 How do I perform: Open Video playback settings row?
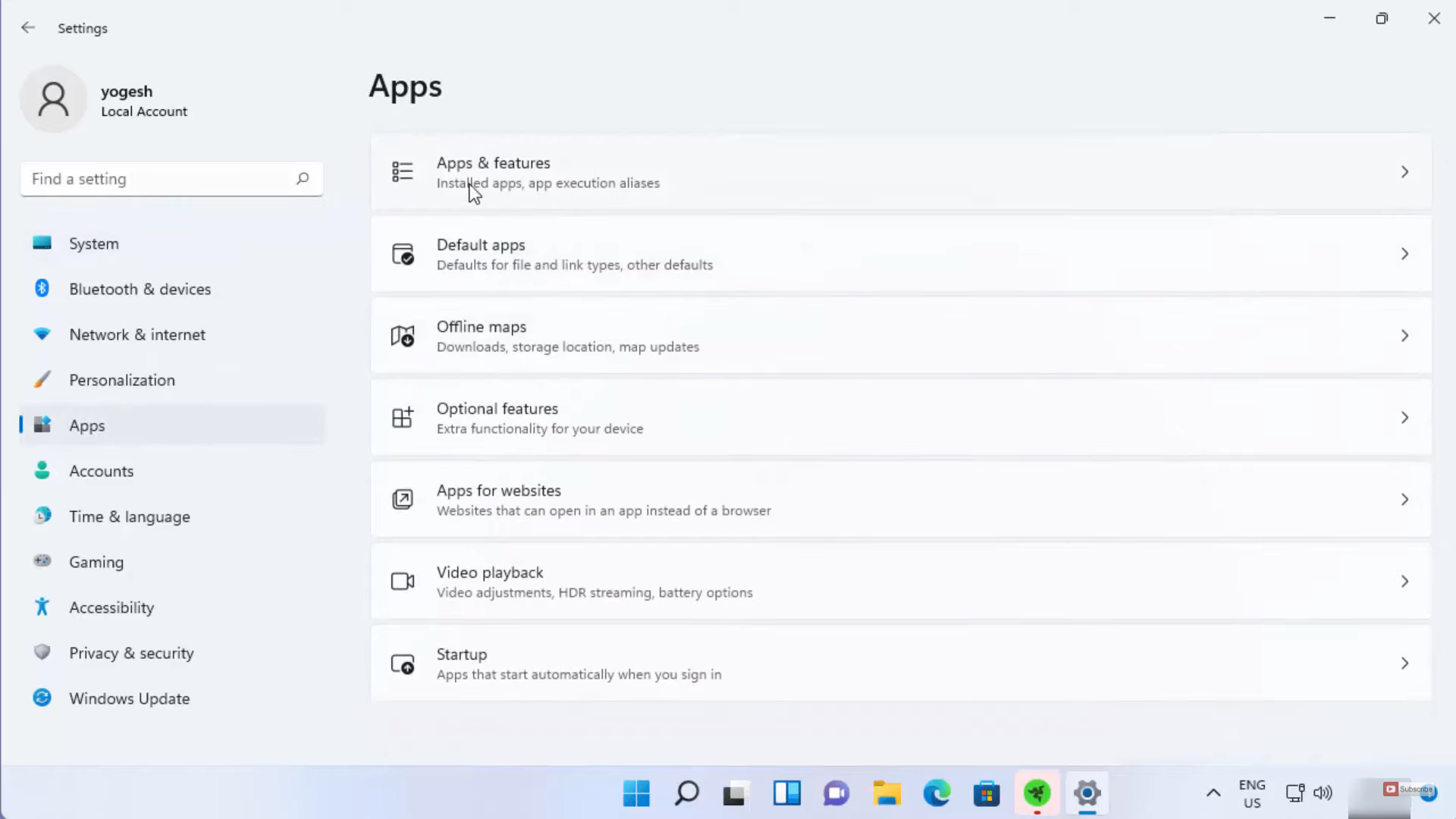click(x=834, y=582)
